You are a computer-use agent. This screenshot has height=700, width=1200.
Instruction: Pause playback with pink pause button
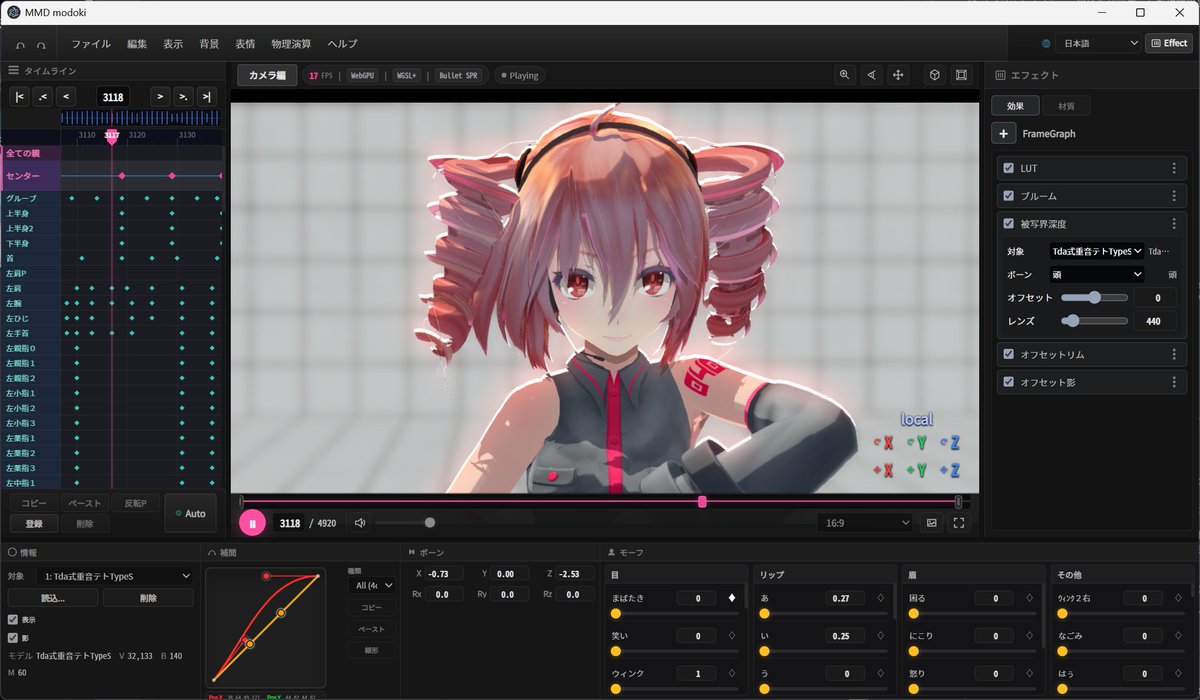252,523
